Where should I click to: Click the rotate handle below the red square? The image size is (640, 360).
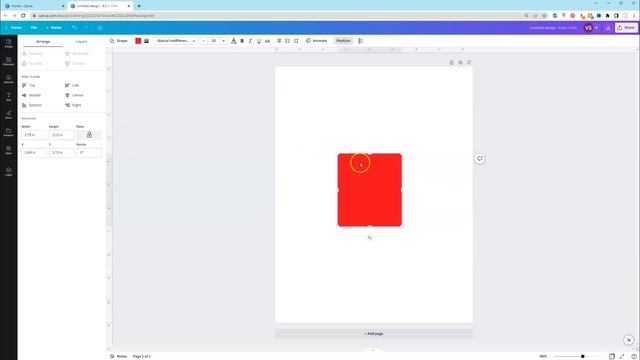pyautogui.click(x=369, y=238)
